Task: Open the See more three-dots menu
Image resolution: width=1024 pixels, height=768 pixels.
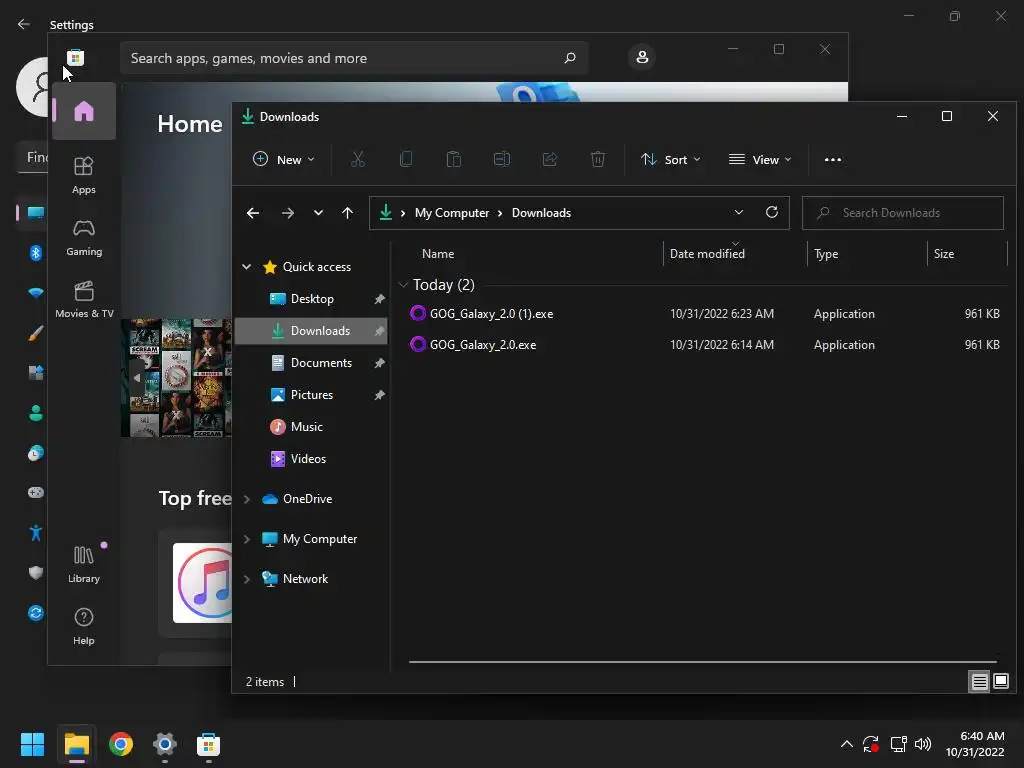Action: point(833,159)
